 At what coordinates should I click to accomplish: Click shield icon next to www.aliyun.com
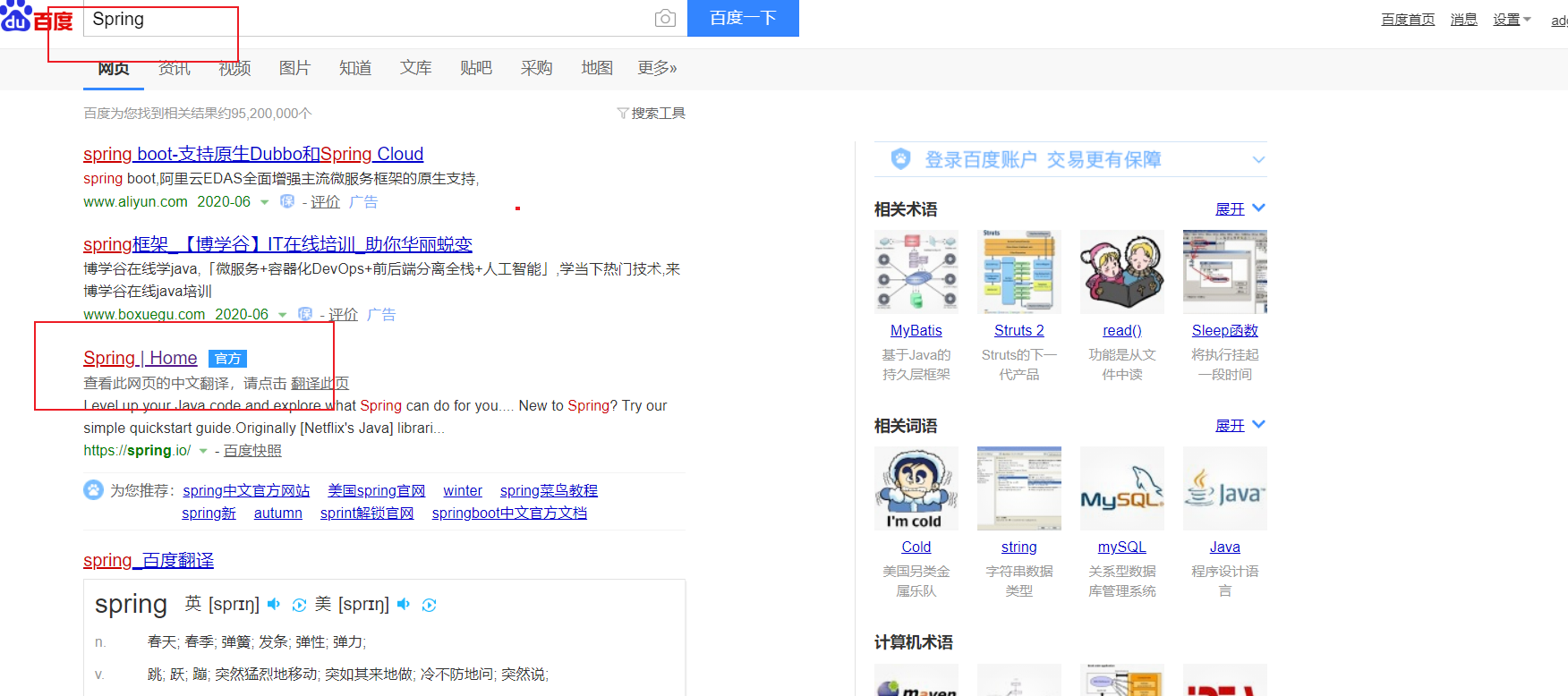pos(287,201)
